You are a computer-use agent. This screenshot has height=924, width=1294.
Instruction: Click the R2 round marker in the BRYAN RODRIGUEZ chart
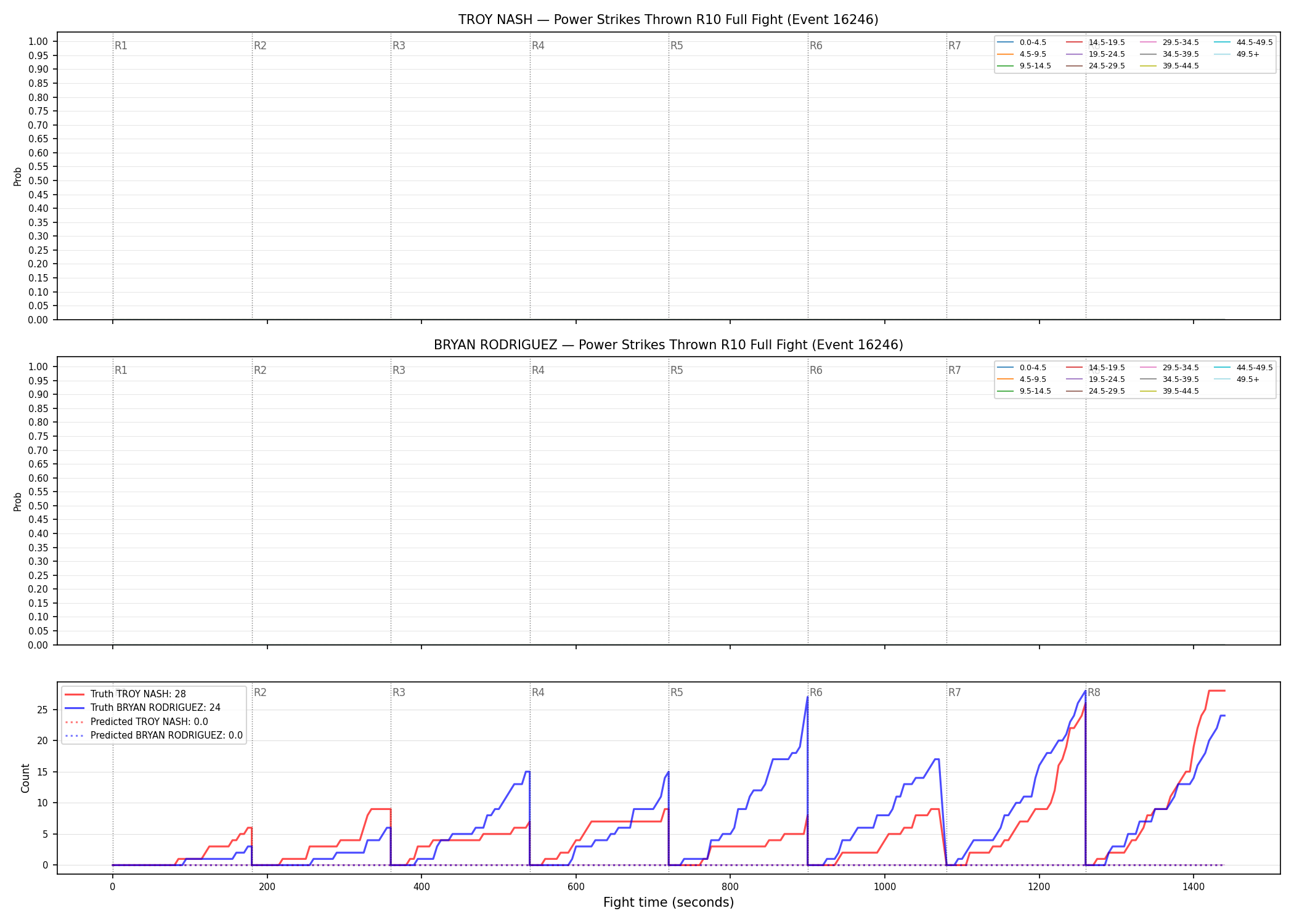click(x=260, y=370)
